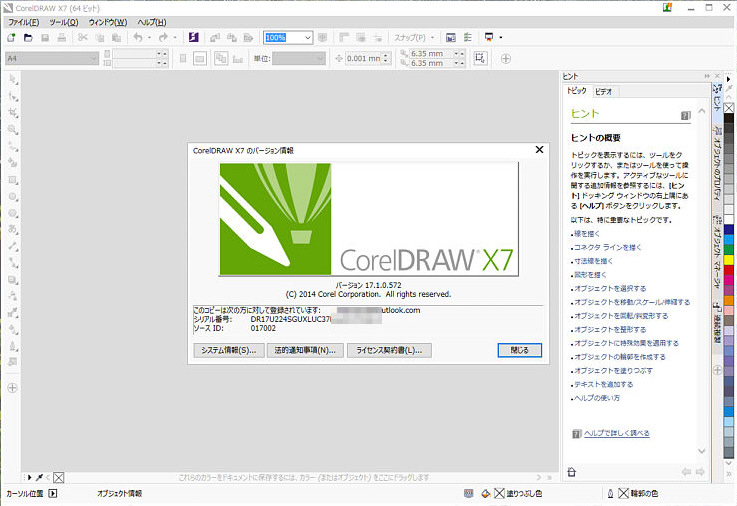The width and height of the screenshot is (737, 506).
Task: Select the Zoom magnifier tool in toolbox
Action: tap(13, 130)
